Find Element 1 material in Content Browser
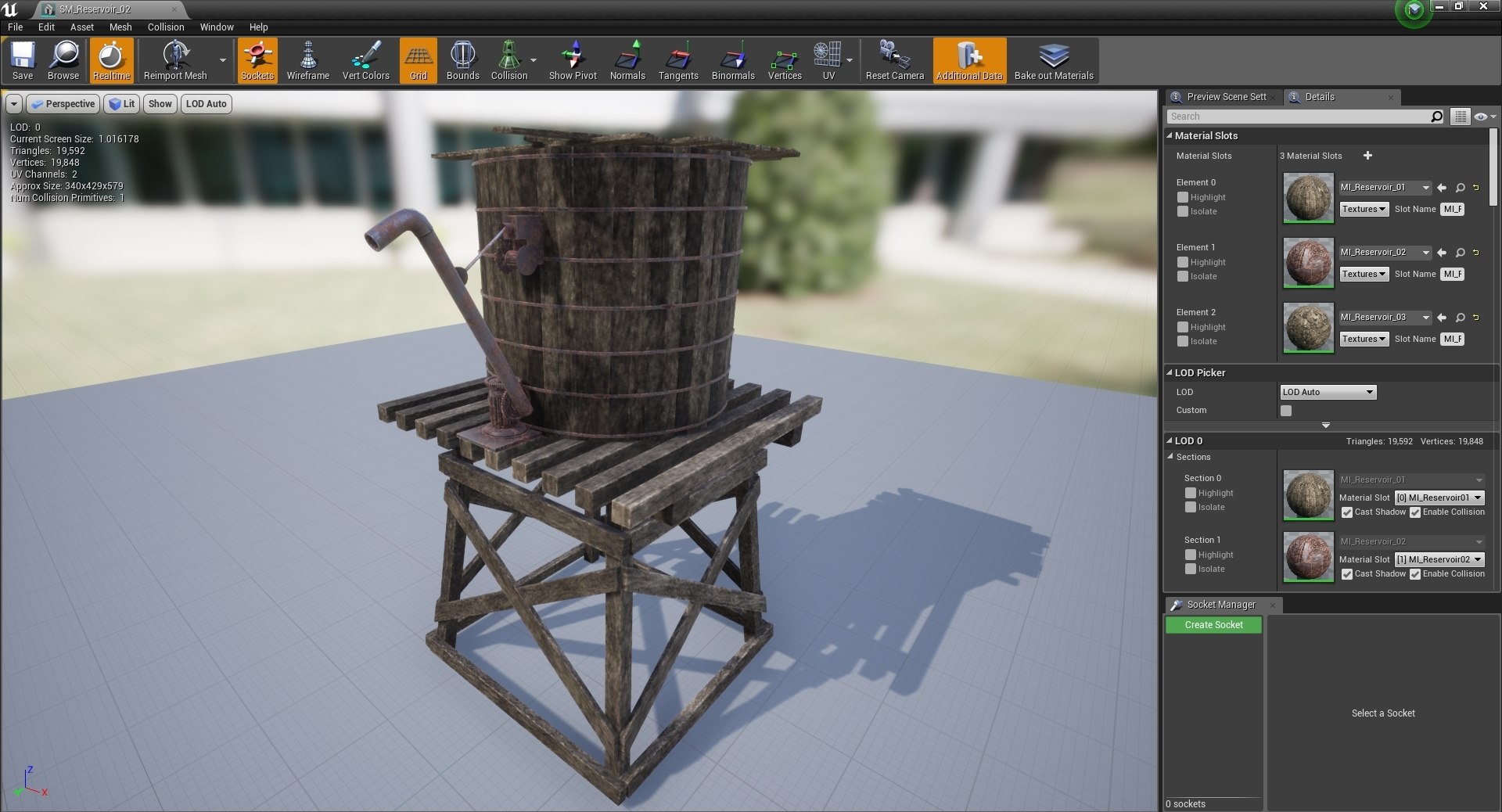 [x=1460, y=253]
